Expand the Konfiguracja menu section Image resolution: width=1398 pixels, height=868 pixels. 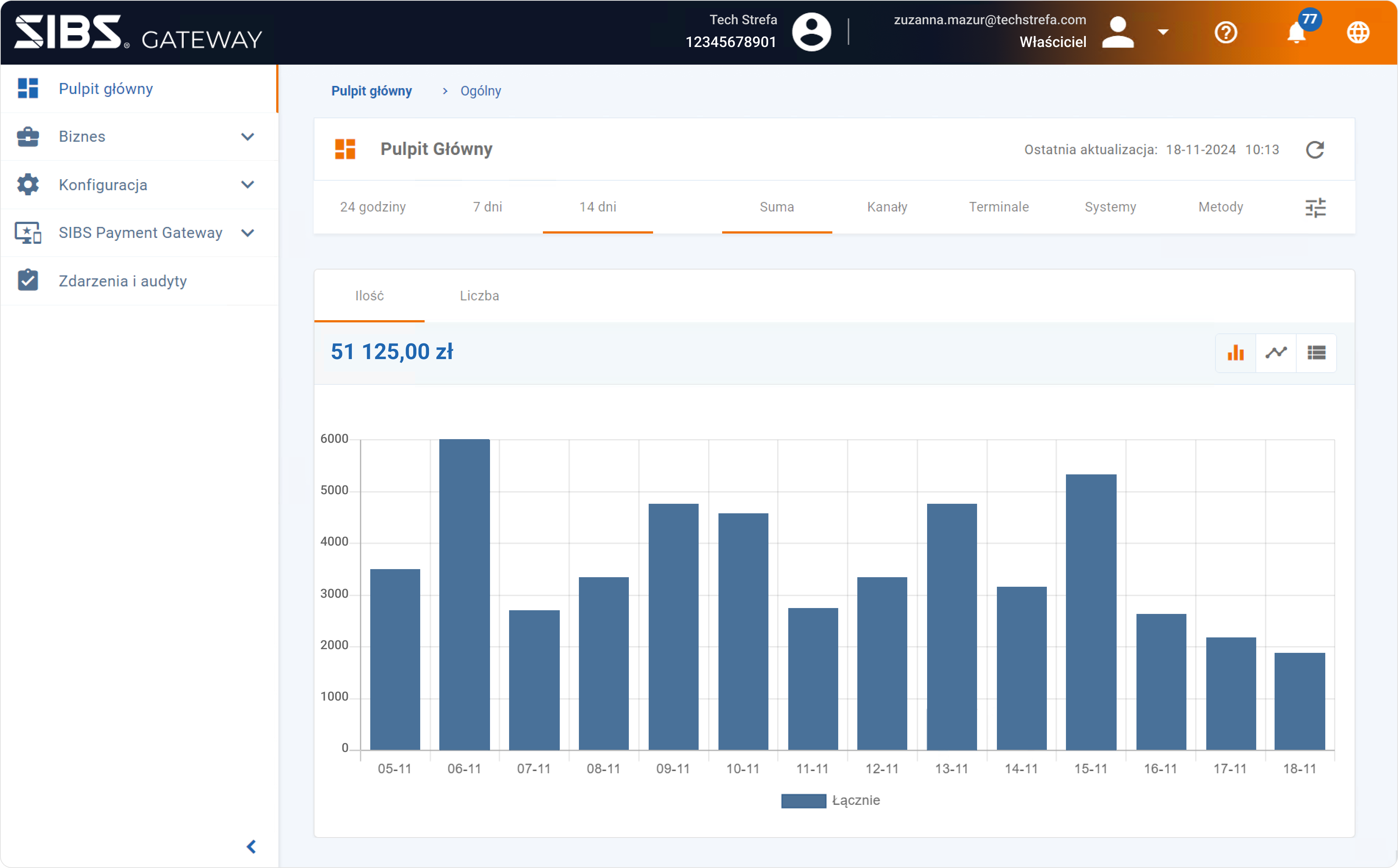tap(248, 185)
